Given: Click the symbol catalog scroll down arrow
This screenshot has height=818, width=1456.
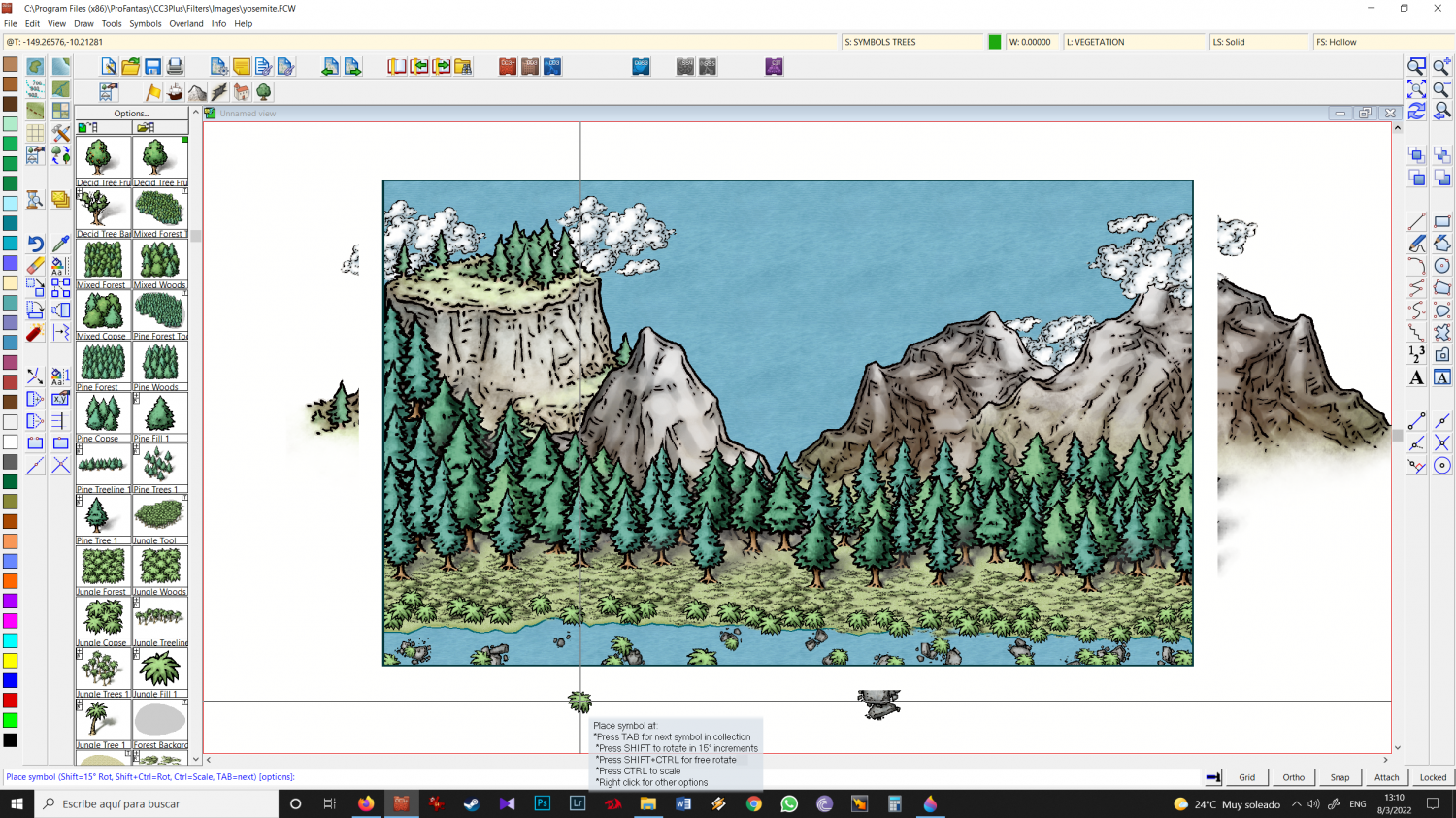Looking at the screenshot, I should coord(195,760).
